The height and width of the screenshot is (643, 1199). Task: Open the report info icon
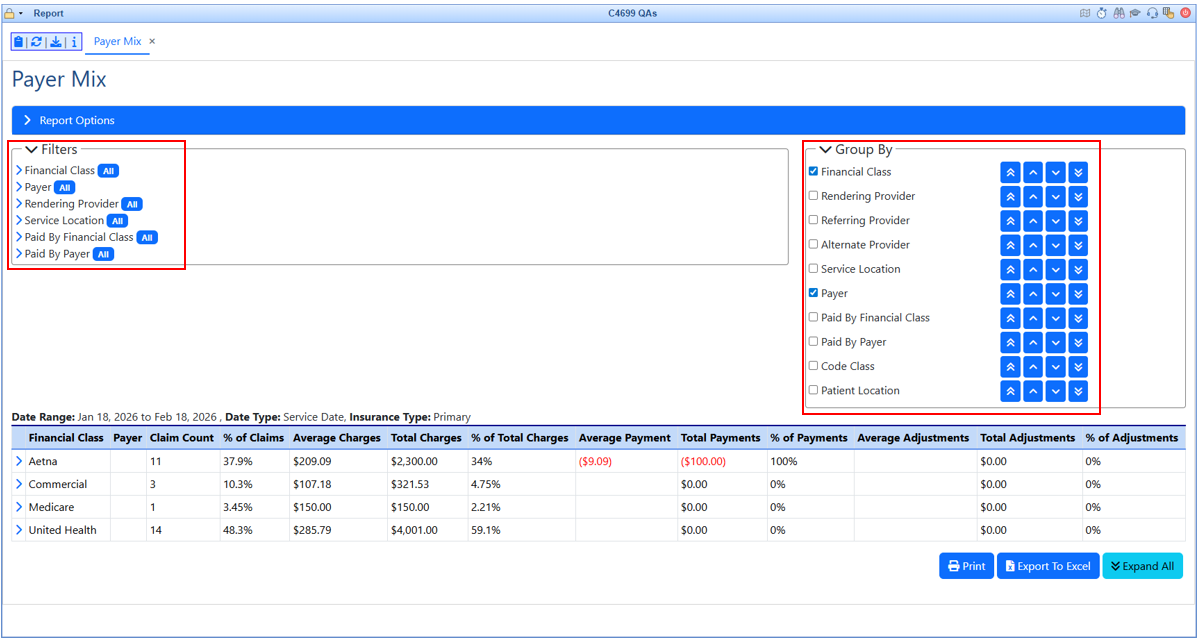click(x=73, y=42)
